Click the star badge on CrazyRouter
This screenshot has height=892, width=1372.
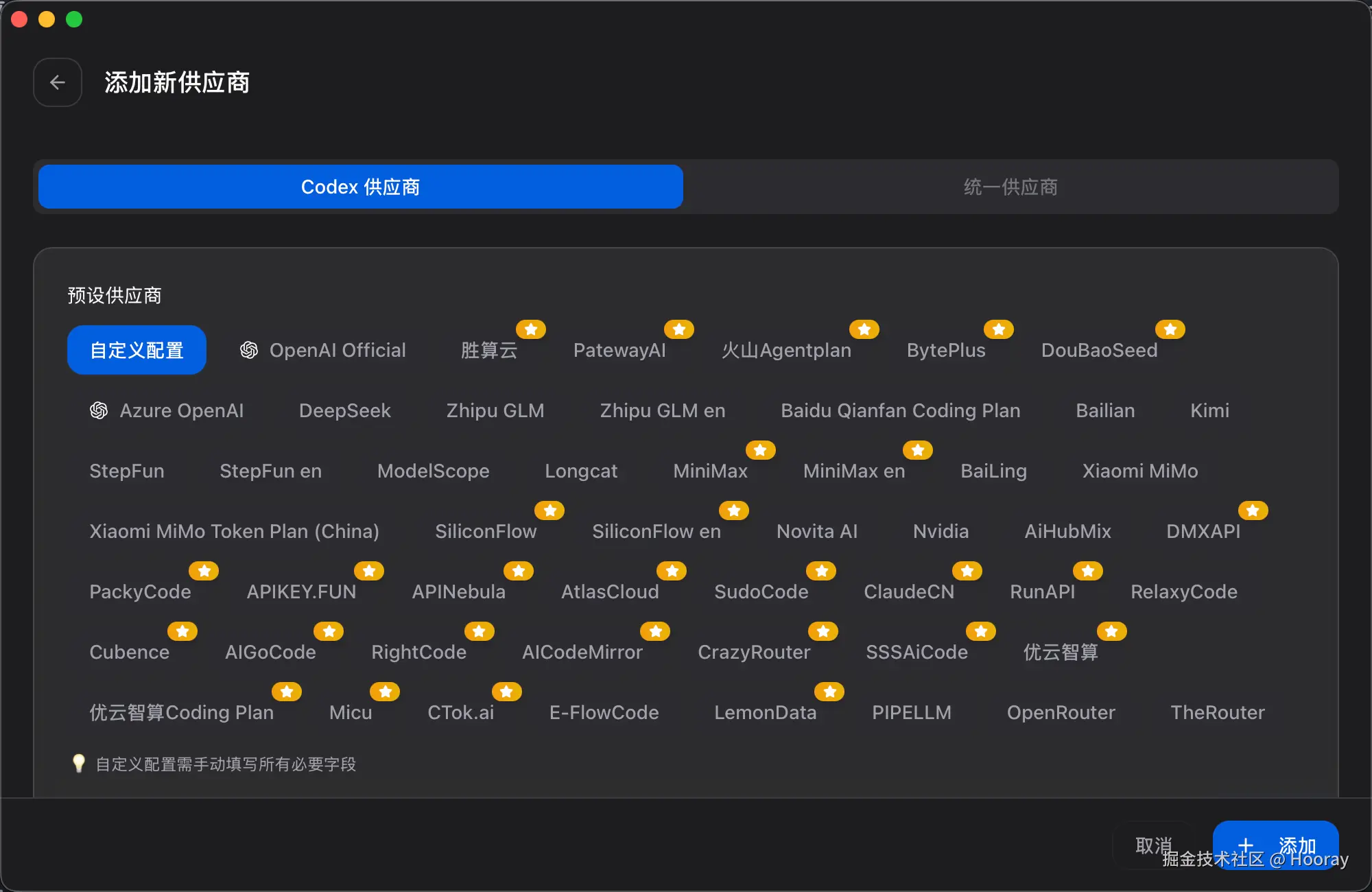(823, 631)
